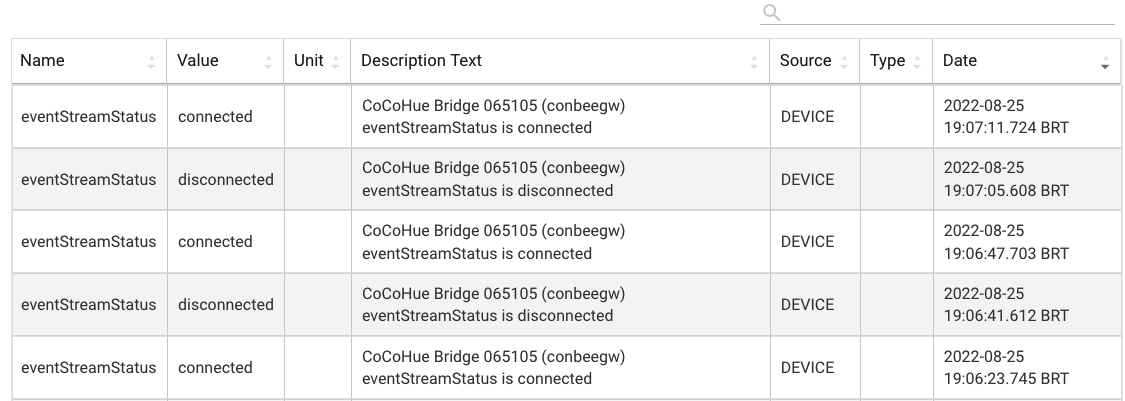Sort by Description Text column arrows
Viewport: 1125px width, 401px height.
point(754,62)
